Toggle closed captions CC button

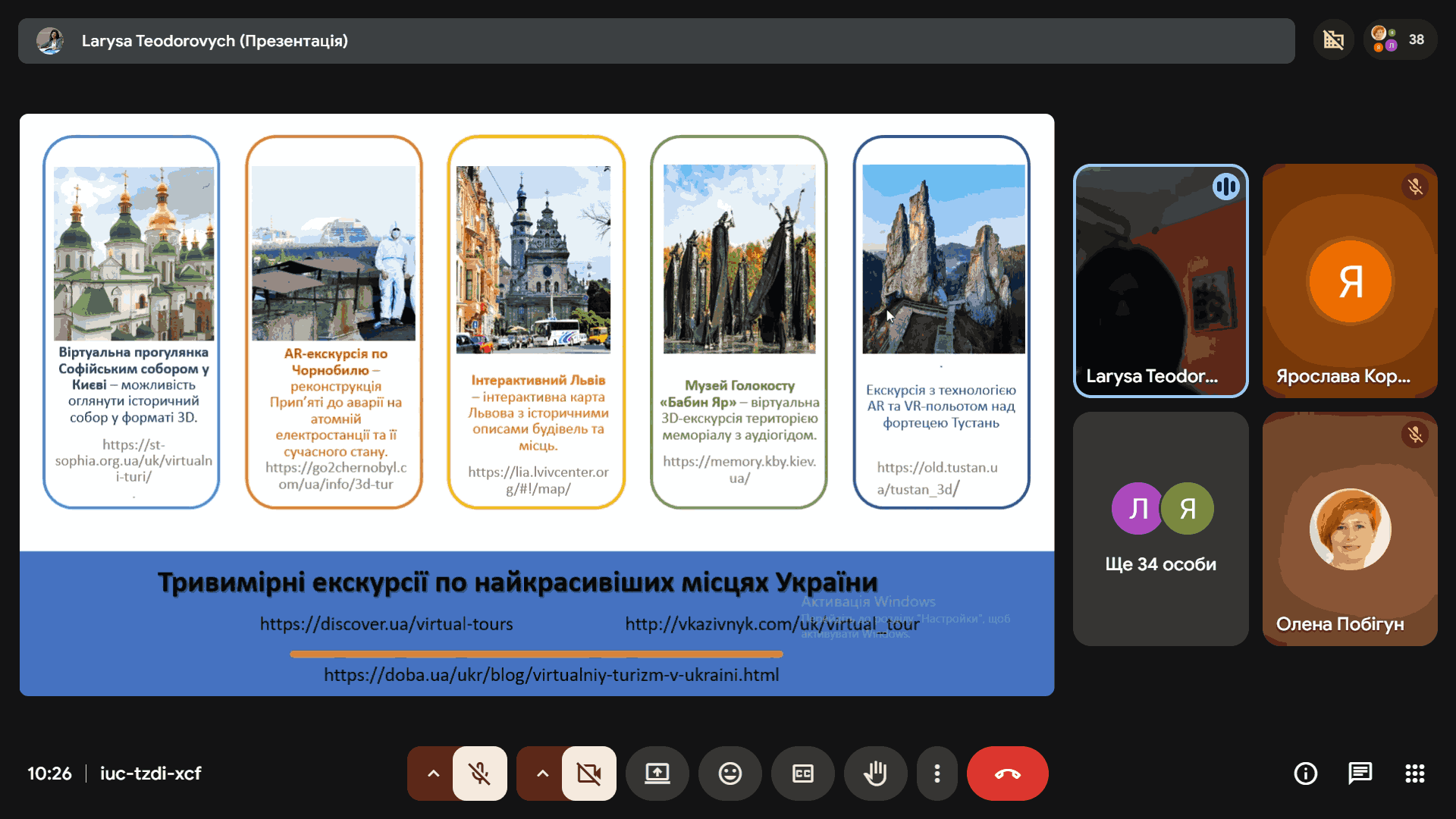[802, 773]
